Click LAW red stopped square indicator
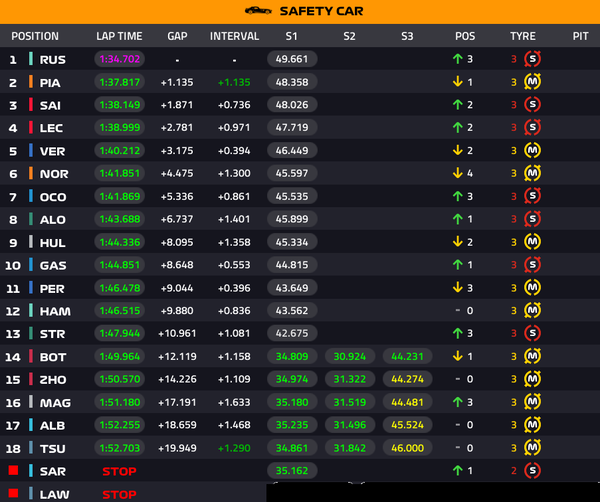The height and width of the screenshot is (502, 600). 13,493
